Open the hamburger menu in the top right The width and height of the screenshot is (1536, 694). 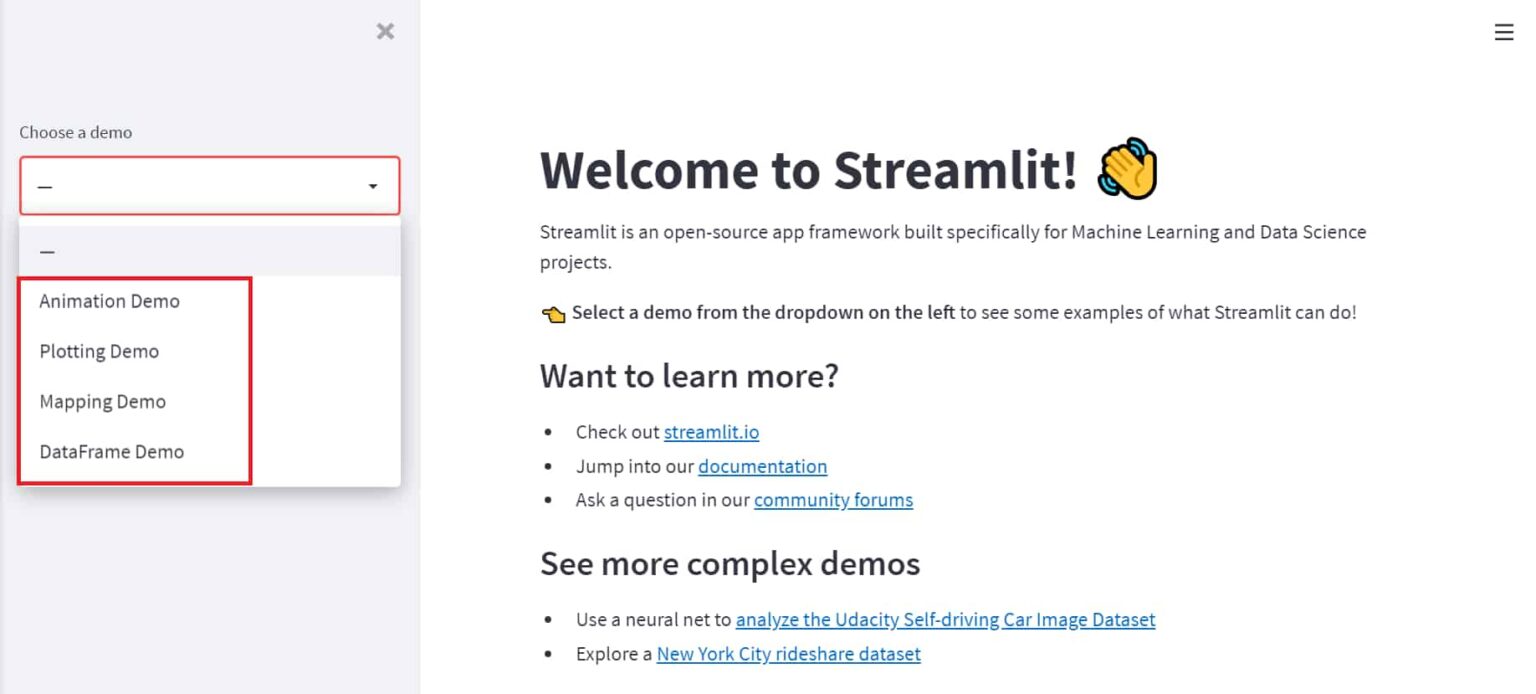1504,31
